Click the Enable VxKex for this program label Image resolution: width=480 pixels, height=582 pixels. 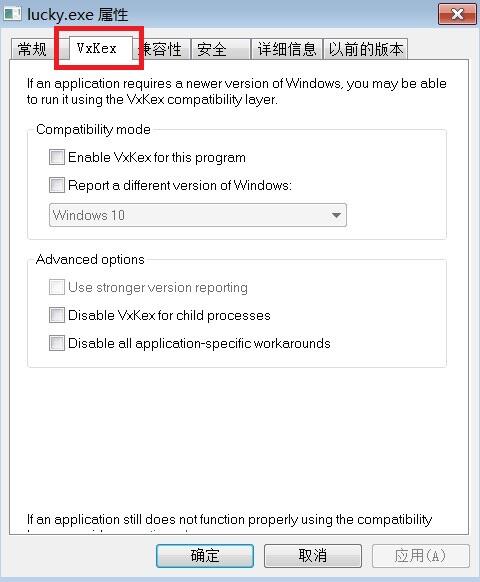[x=157, y=157]
